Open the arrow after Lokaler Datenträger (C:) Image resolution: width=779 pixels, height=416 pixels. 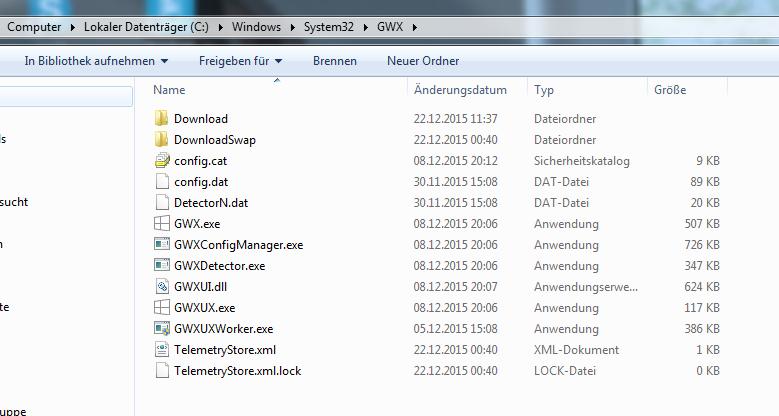coord(221,27)
